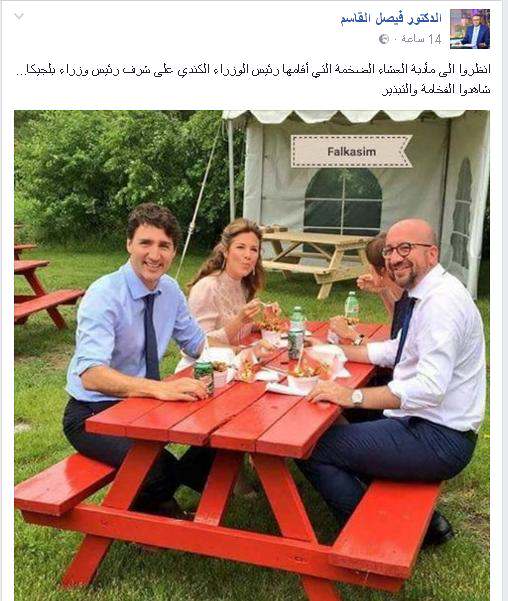Click the arched window of the white tent
Viewport: 508px width, 601px height.
pos(343,202)
